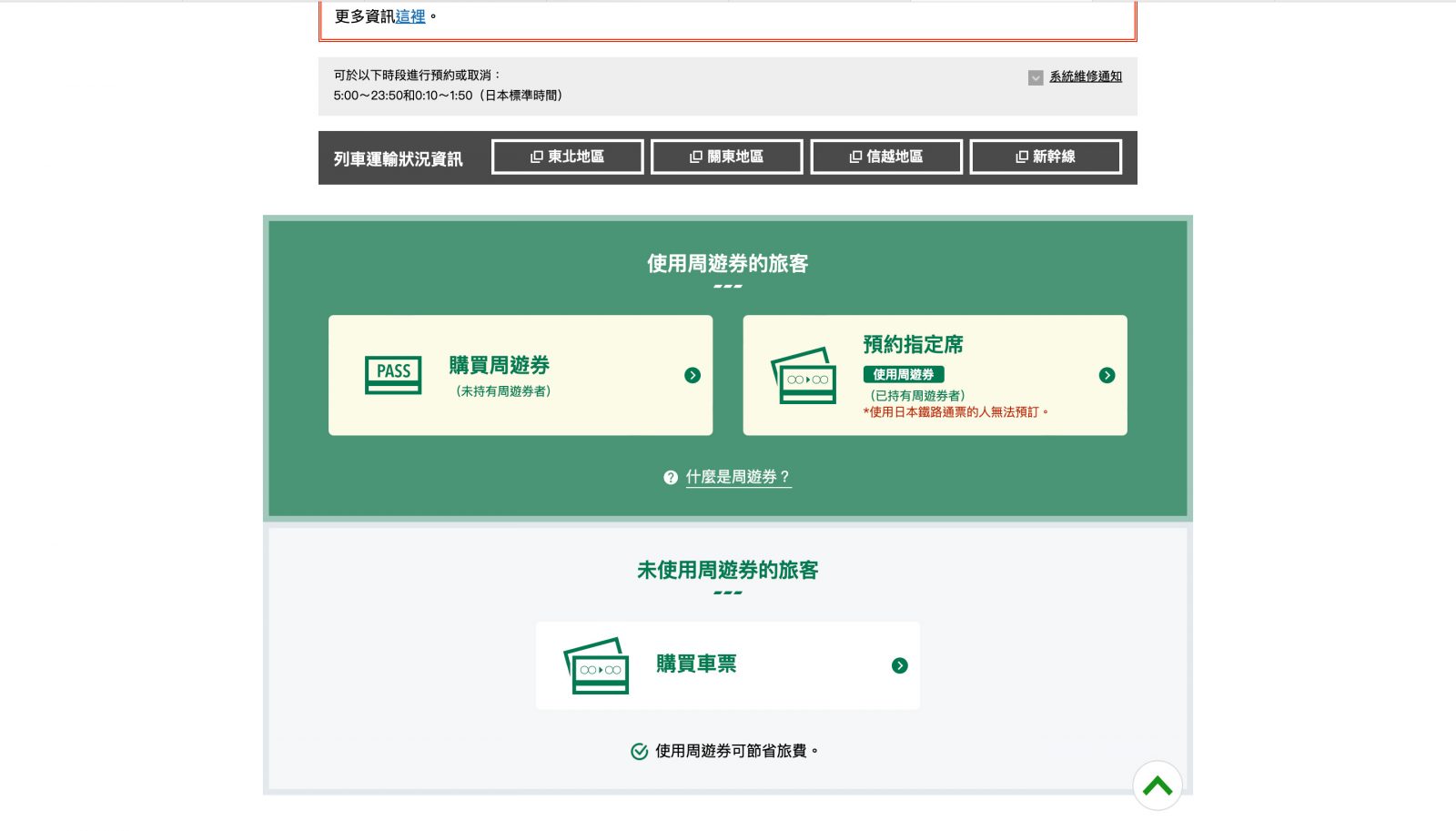Click the 列車運輸狀況資訊 header bar
This screenshot has height=831, width=1456.
398,157
